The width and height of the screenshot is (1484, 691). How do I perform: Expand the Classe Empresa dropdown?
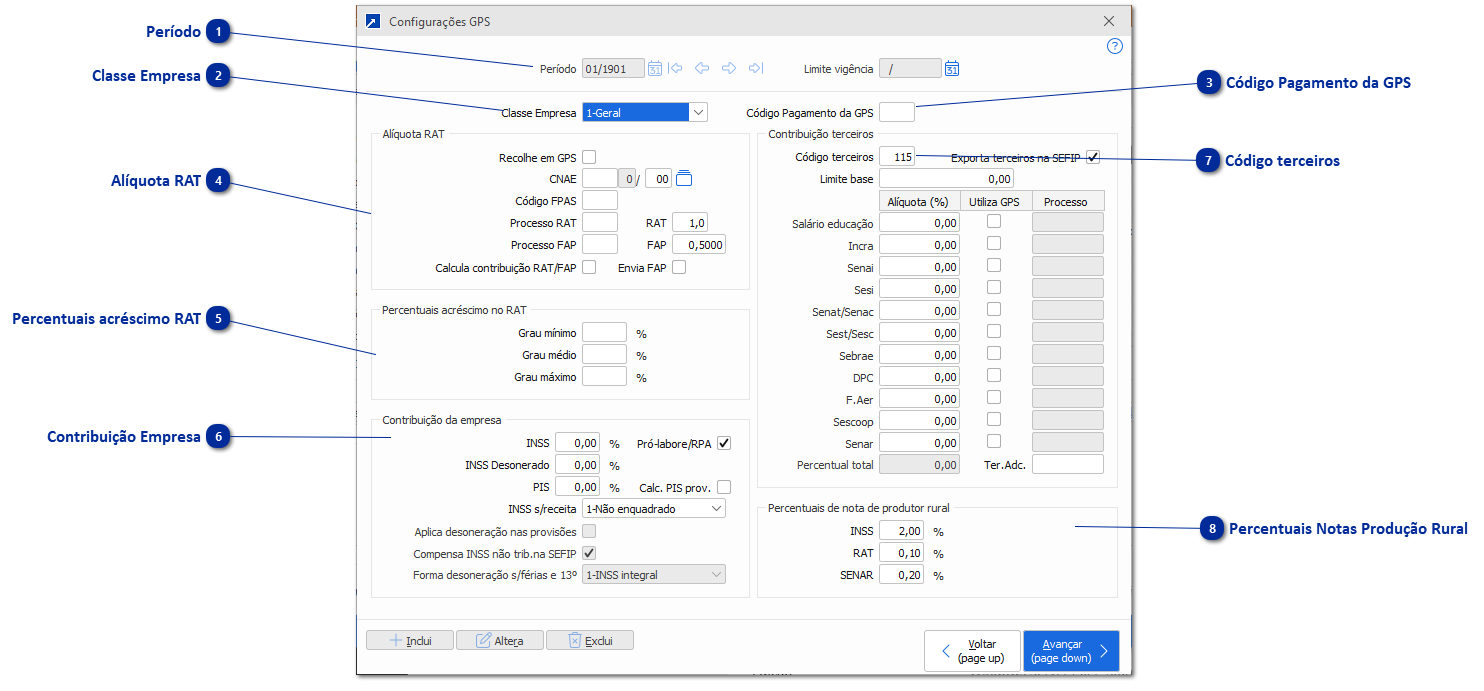pos(698,113)
